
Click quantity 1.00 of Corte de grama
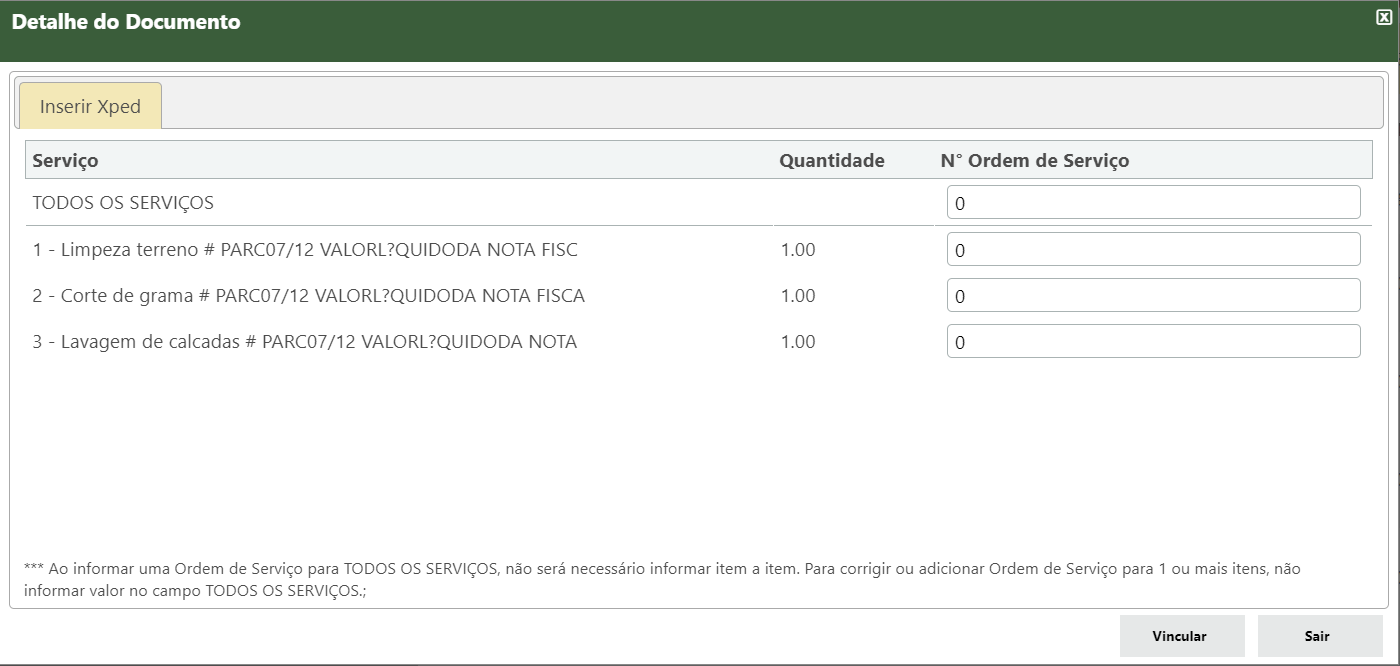click(798, 296)
